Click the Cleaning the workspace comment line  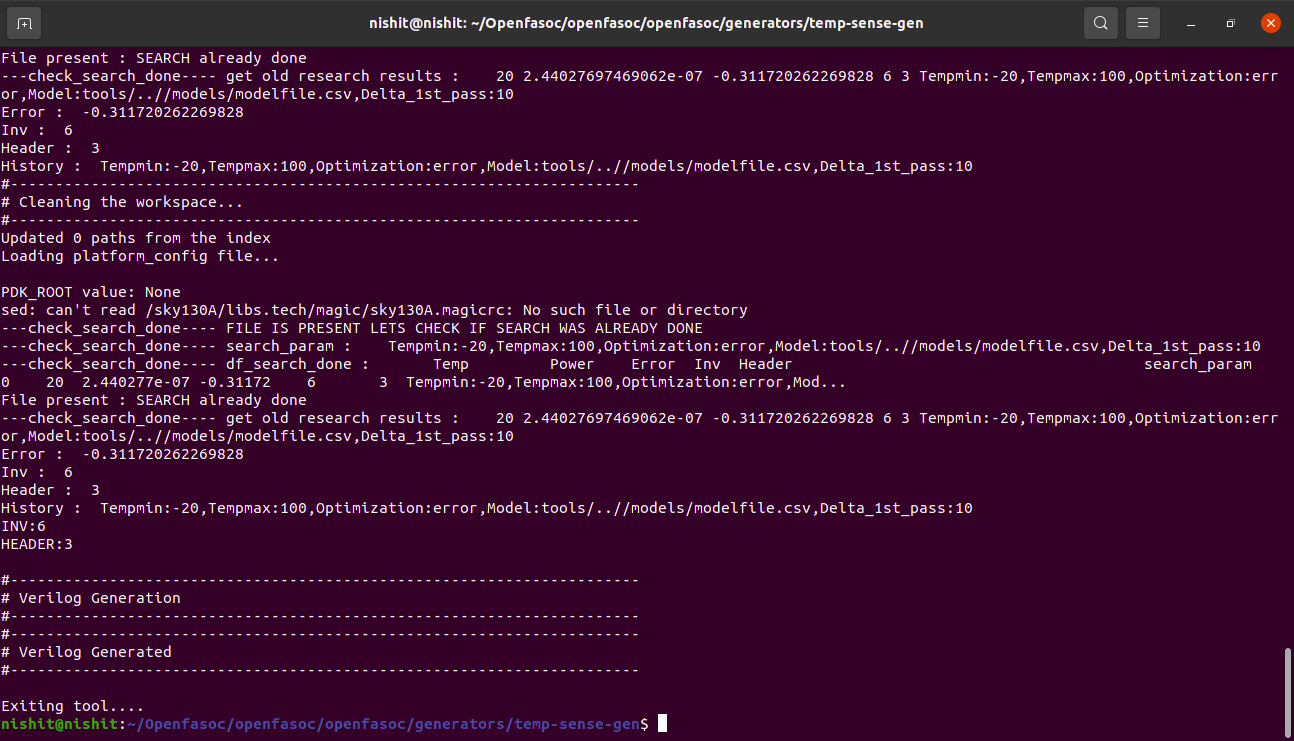coord(125,201)
